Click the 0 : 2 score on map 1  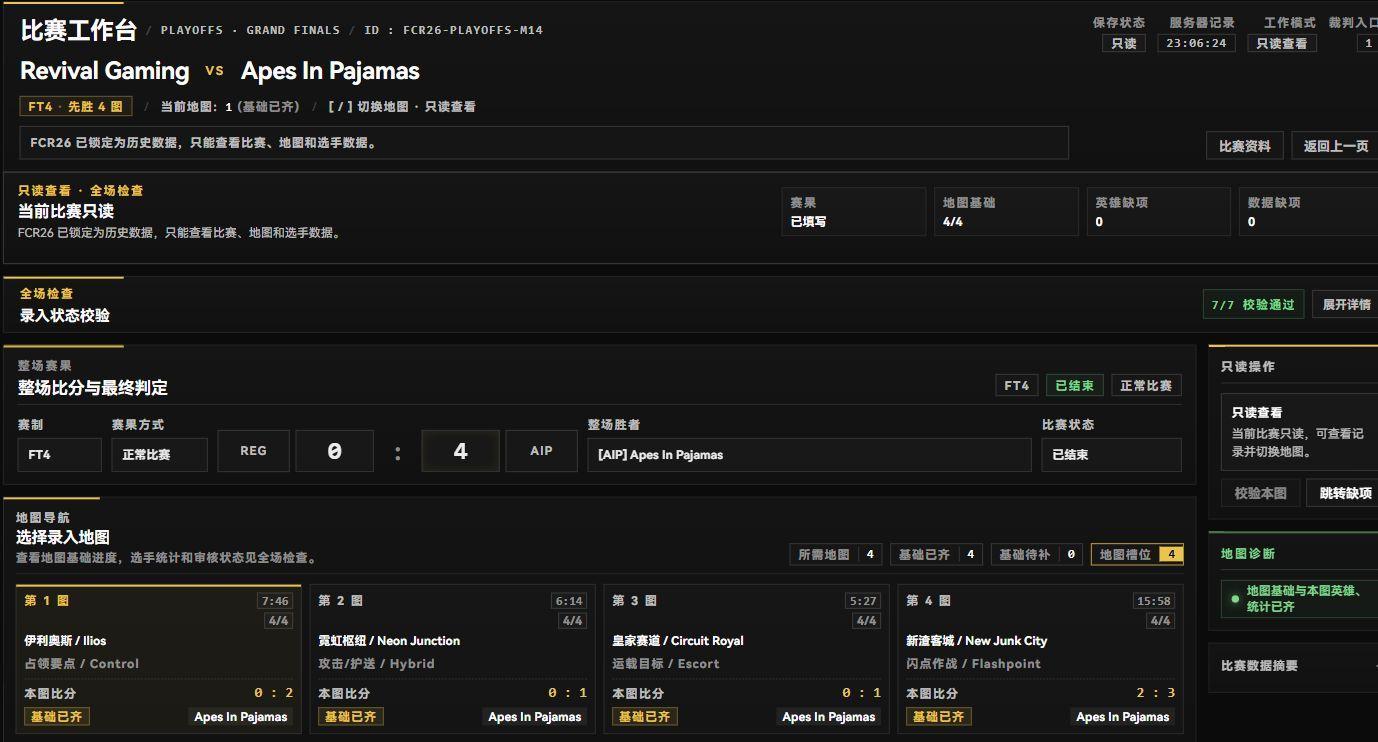(x=274, y=693)
